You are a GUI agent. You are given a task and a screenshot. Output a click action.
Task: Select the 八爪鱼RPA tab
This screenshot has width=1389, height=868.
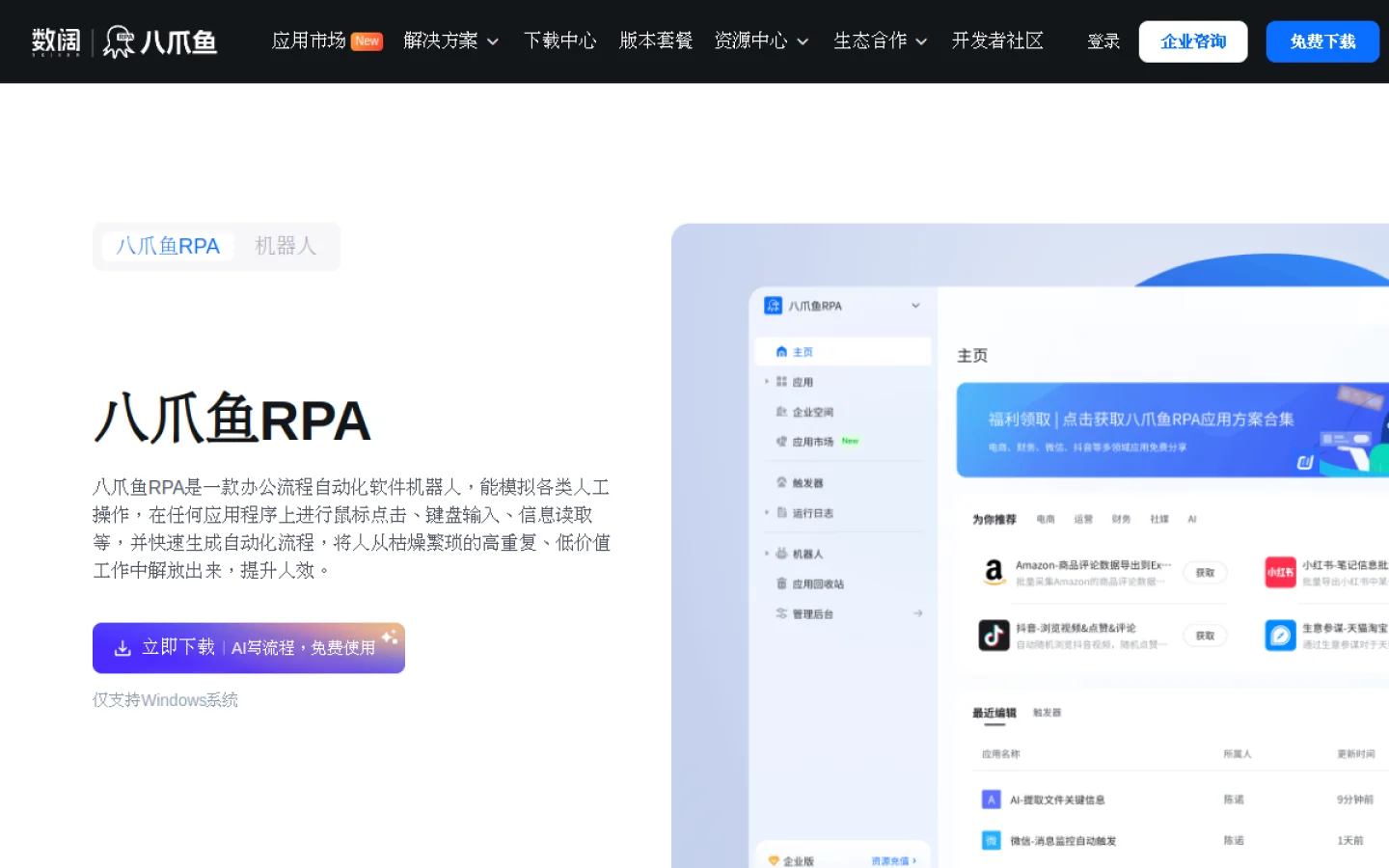(x=168, y=246)
